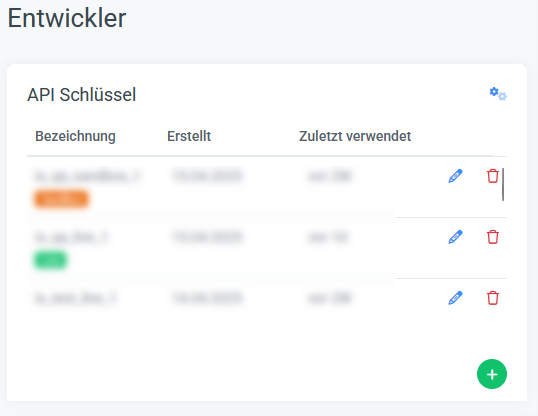
Task: Click the green badge under second key
Action: click(50, 260)
